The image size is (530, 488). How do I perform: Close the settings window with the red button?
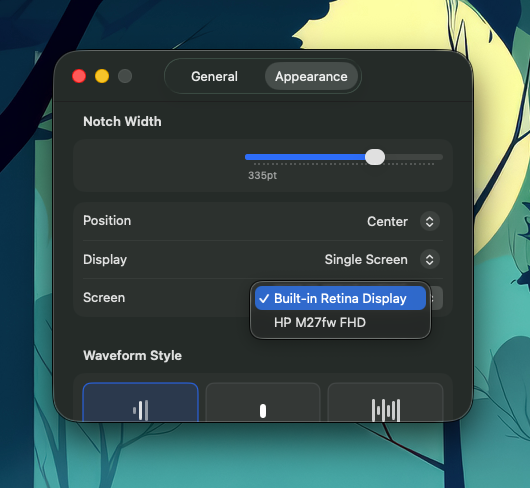[79, 76]
